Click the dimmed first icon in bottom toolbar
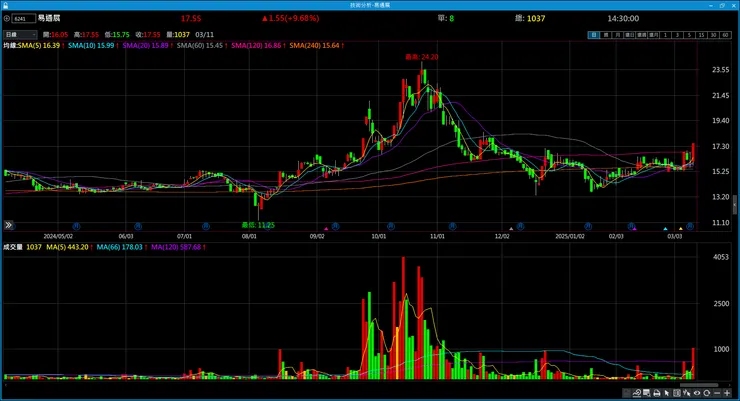The height and width of the screenshot is (401, 740). pos(627,393)
